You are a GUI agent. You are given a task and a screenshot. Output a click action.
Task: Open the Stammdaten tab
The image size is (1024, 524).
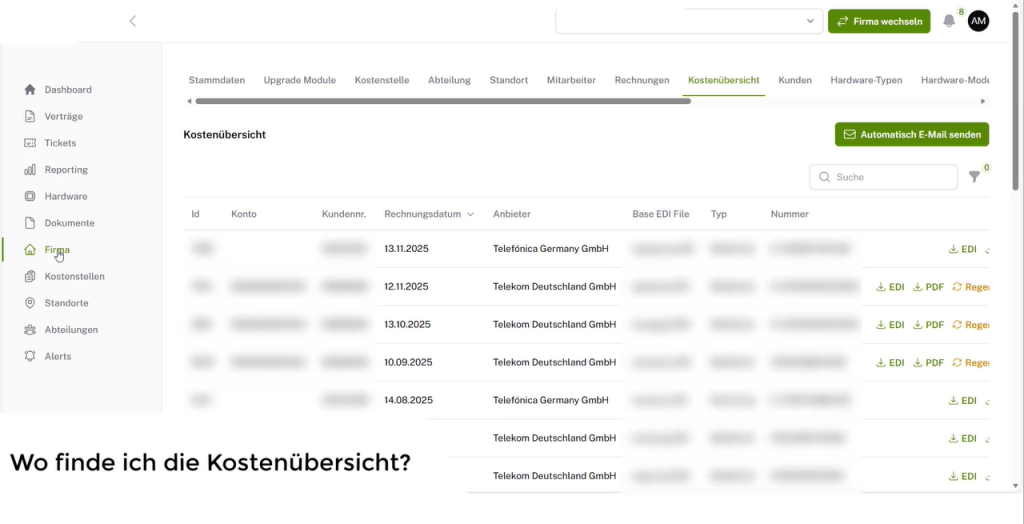pyautogui.click(x=217, y=80)
